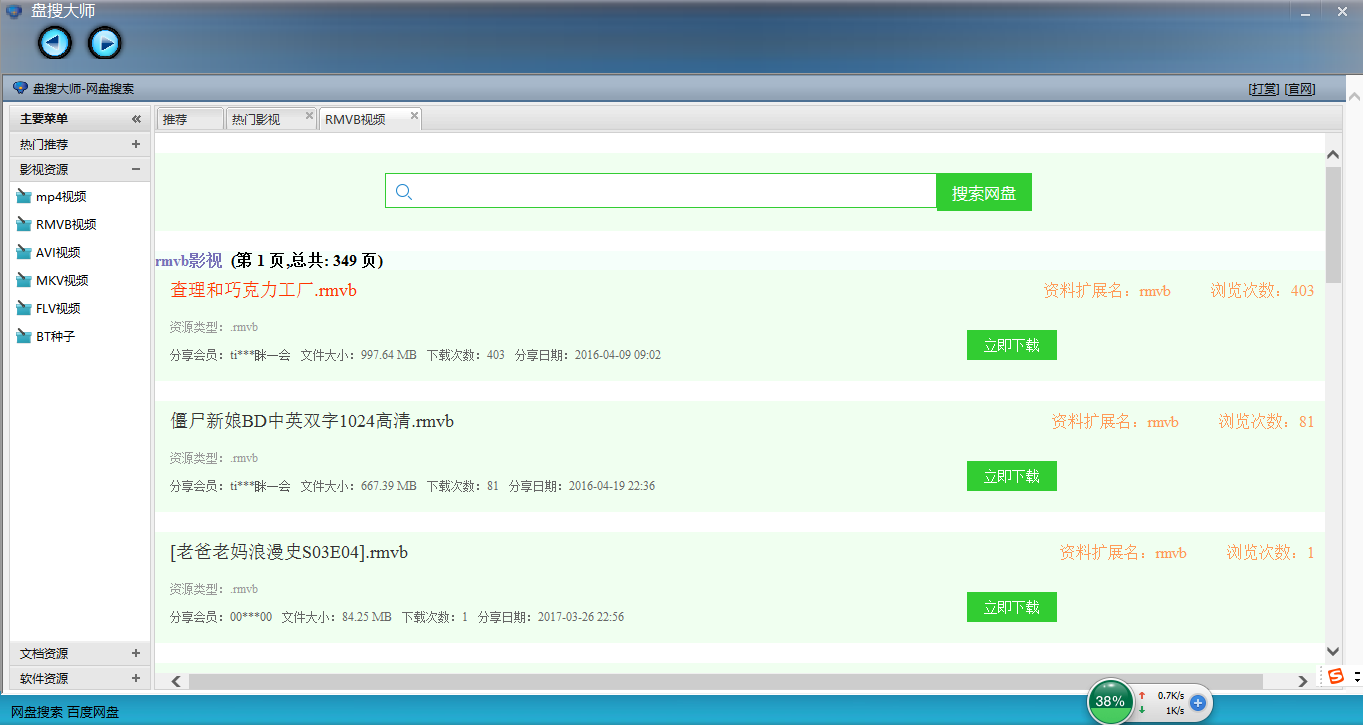Select the AVI视频 folder icon
This screenshot has width=1363, height=725.
[24, 253]
